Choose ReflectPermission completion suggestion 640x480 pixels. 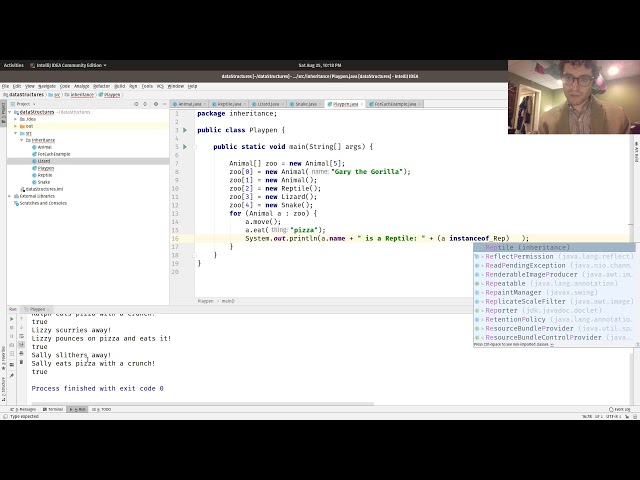554,257
